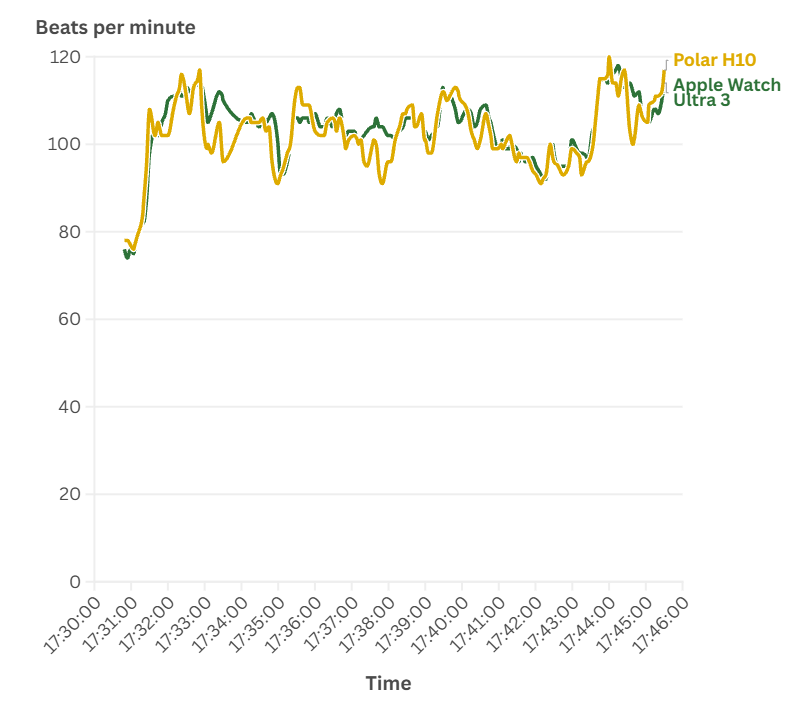811x705 pixels.
Task: Click the 40 y-axis tick label
Action: click(69, 407)
